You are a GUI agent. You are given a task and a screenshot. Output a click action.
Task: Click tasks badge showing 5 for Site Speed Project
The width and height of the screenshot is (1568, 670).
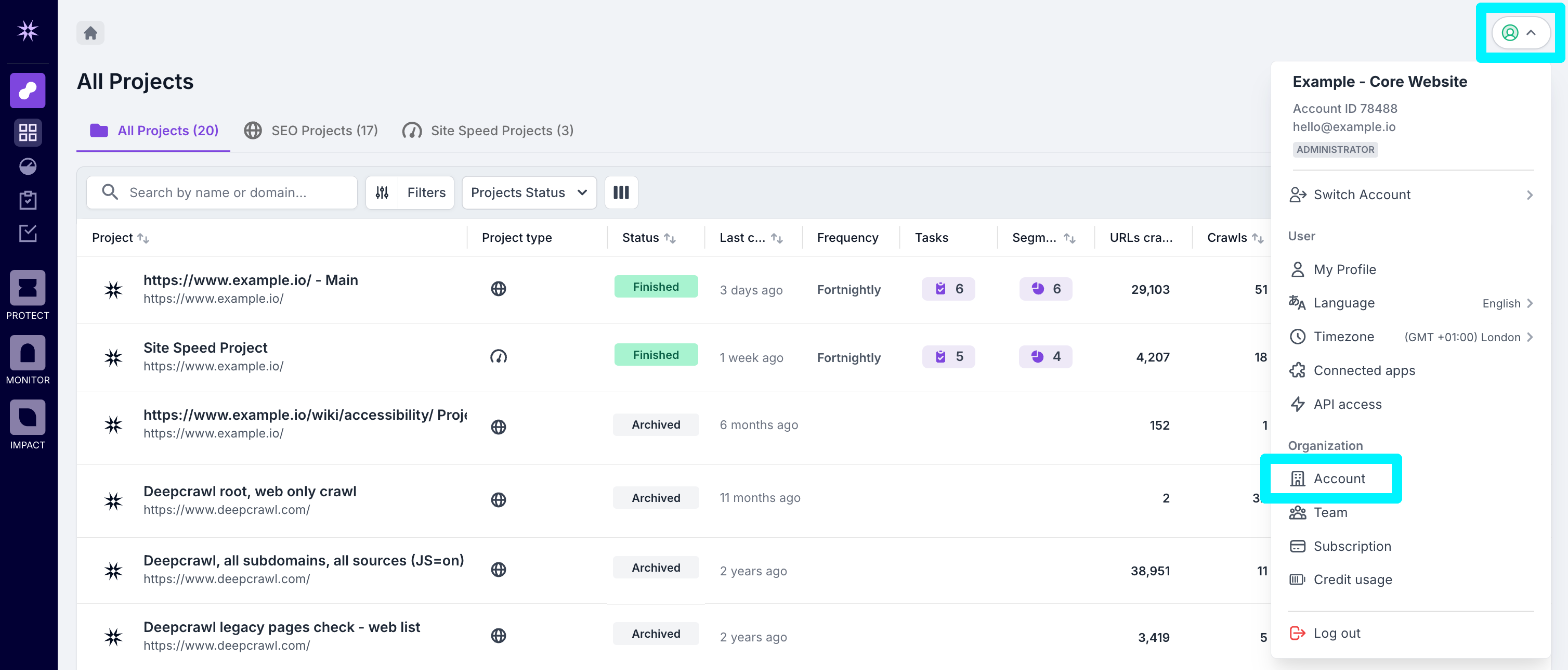tap(948, 357)
